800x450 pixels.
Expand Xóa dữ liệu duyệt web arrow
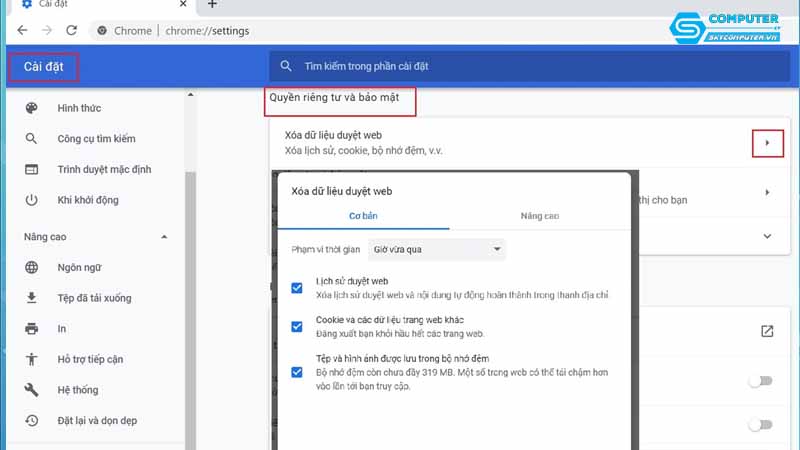[767, 143]
